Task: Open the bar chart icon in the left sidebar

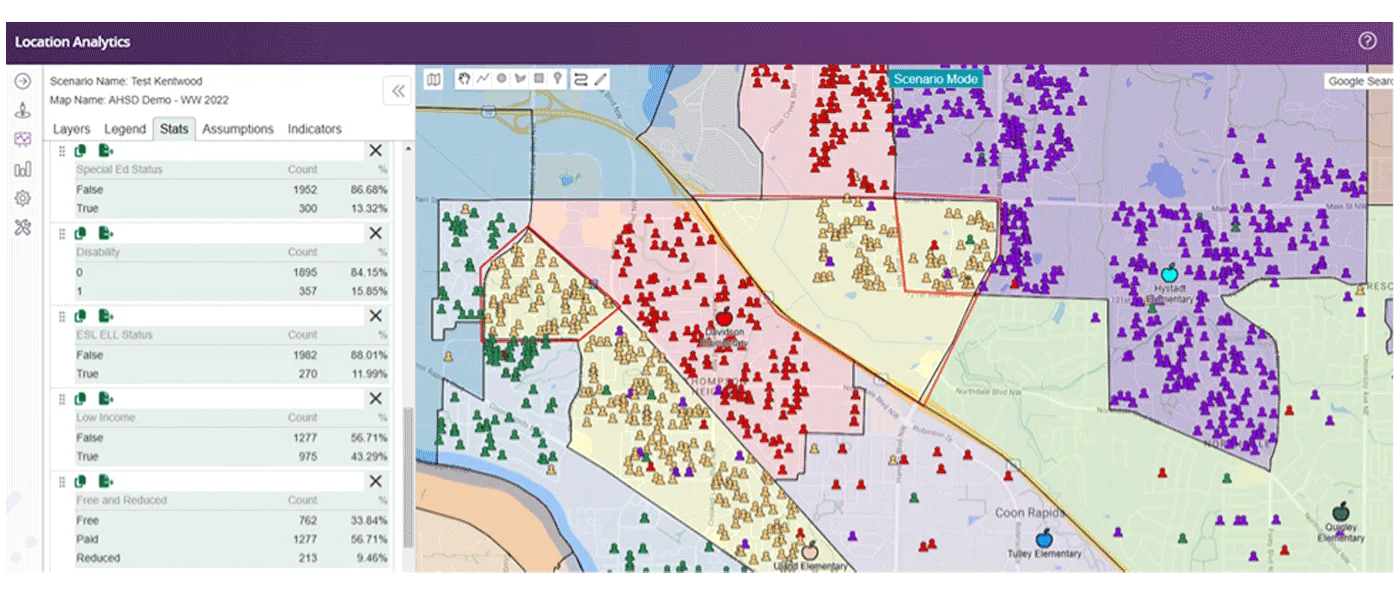Action: [x=22, y=169]
